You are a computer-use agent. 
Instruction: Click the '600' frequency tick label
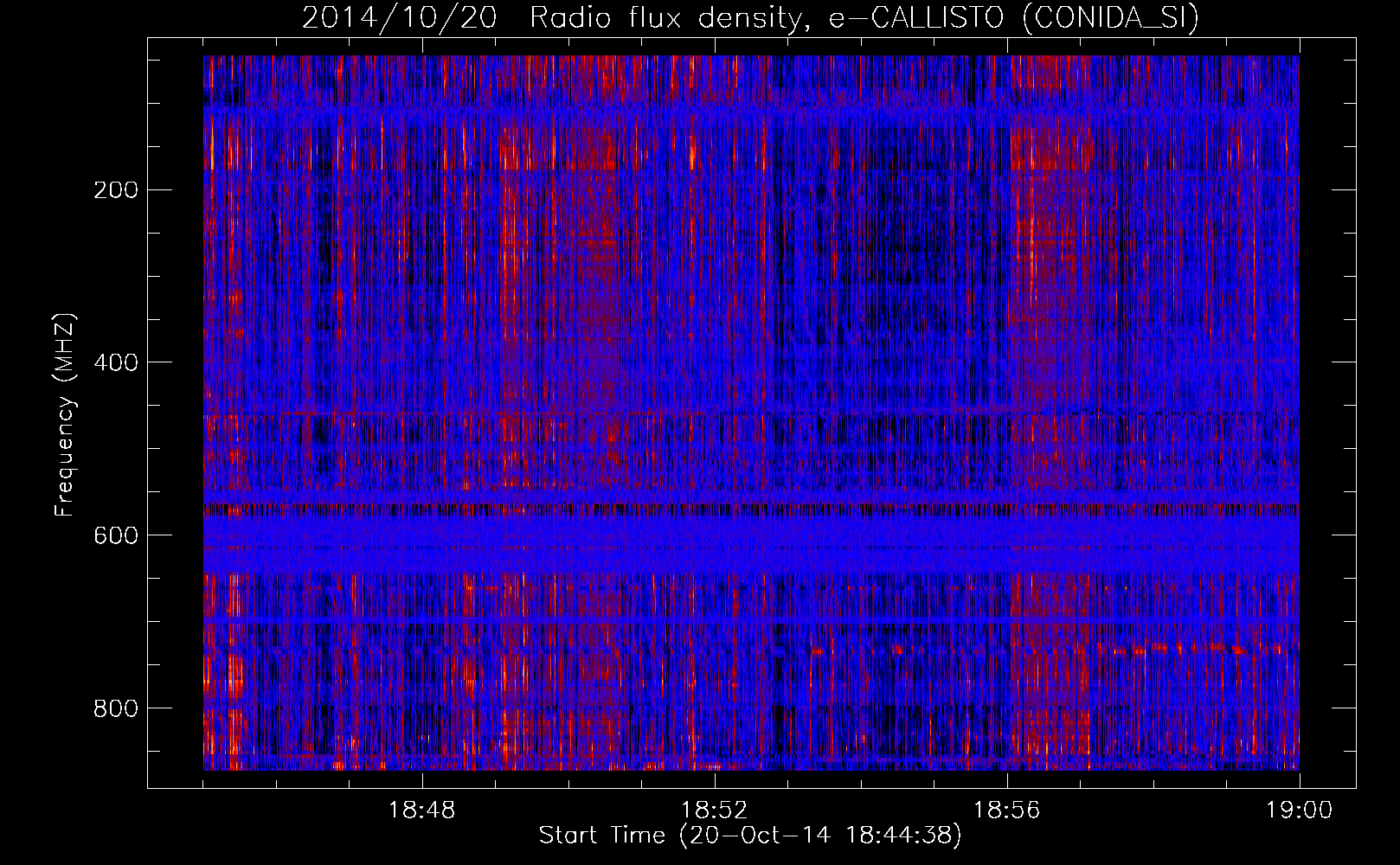pos(116,535)
